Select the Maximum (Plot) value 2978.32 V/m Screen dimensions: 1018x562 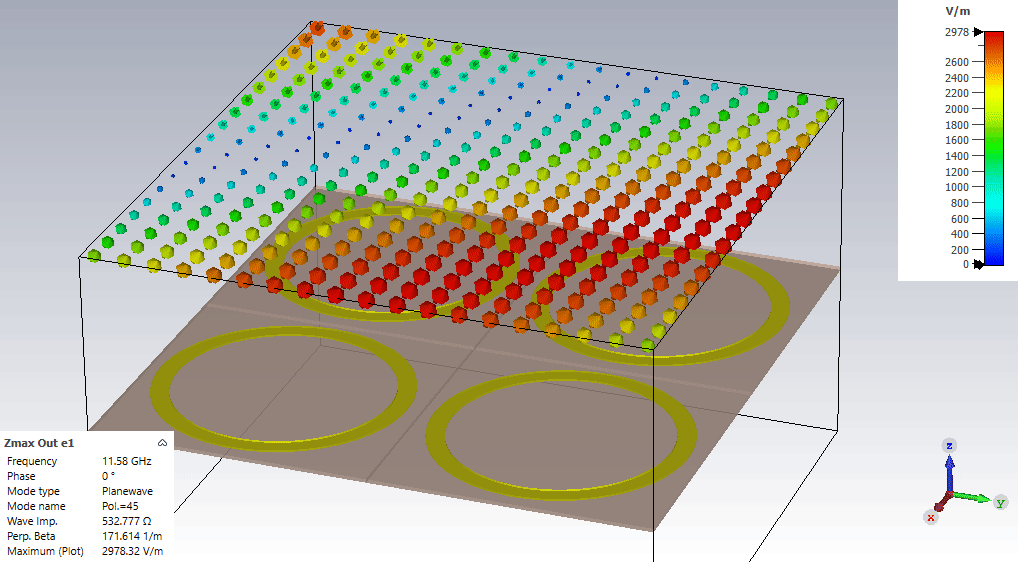coord(132,551)
